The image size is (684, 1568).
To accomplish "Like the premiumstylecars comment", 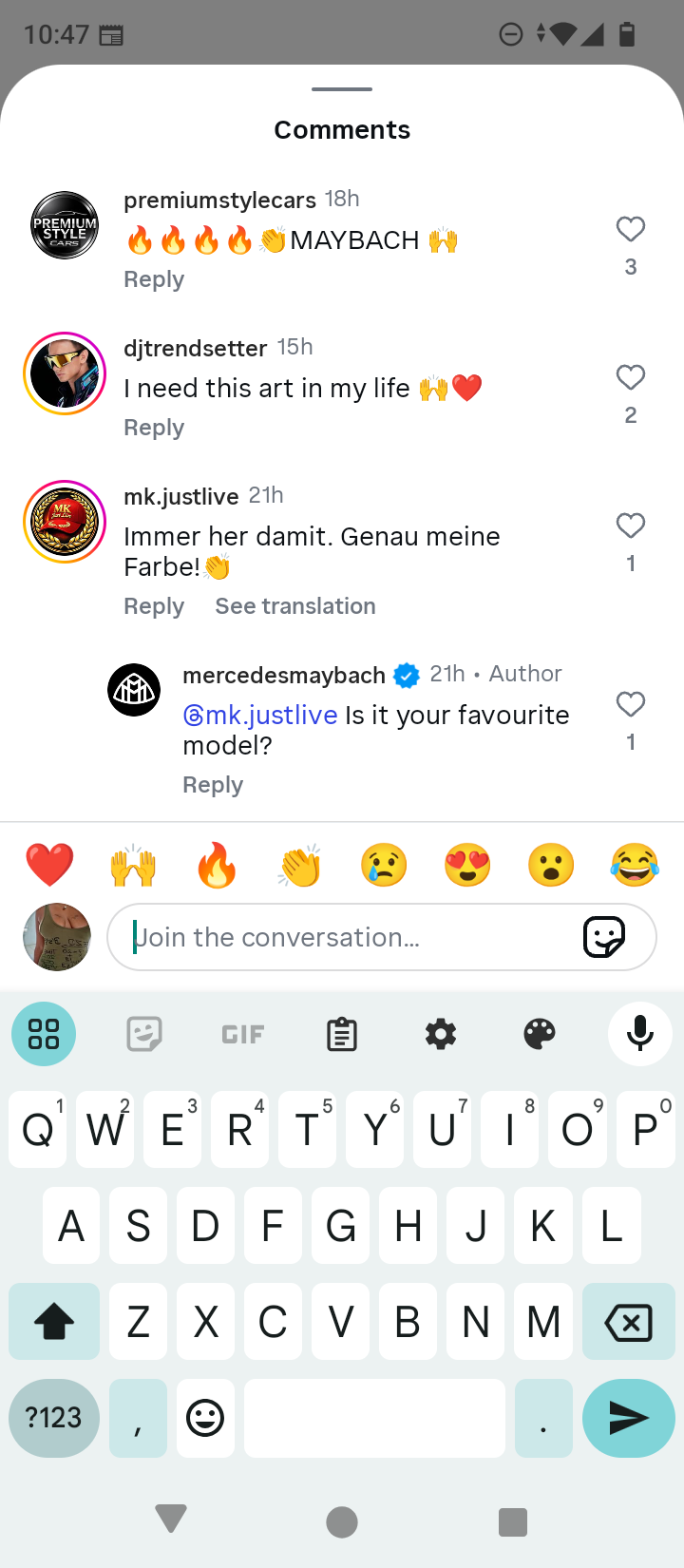I will (x=630, y=229).
